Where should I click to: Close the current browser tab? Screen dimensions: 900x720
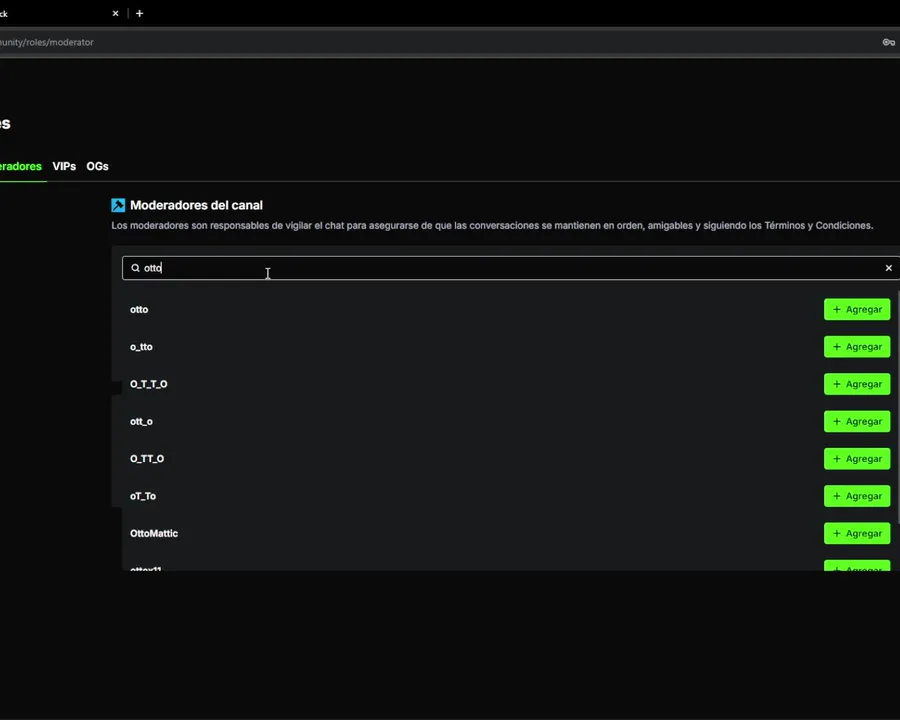click(x=115, y=13)
